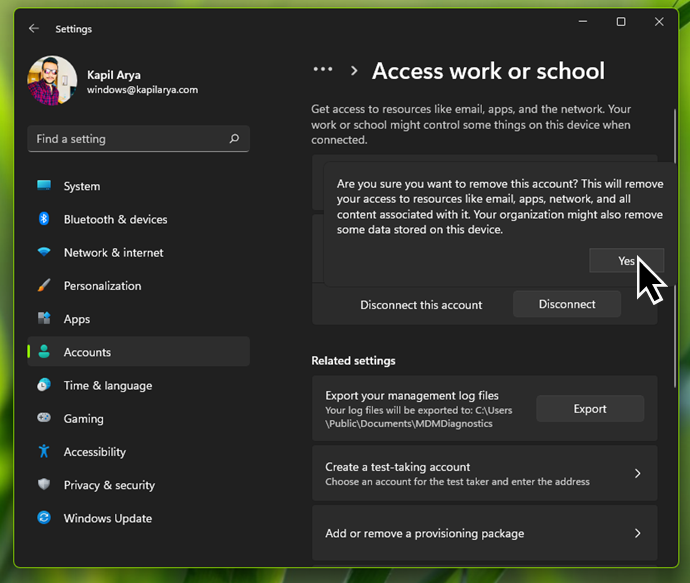Select the Network & internet Wi-Fi icon
690x583 pixels.
[44, 252]
